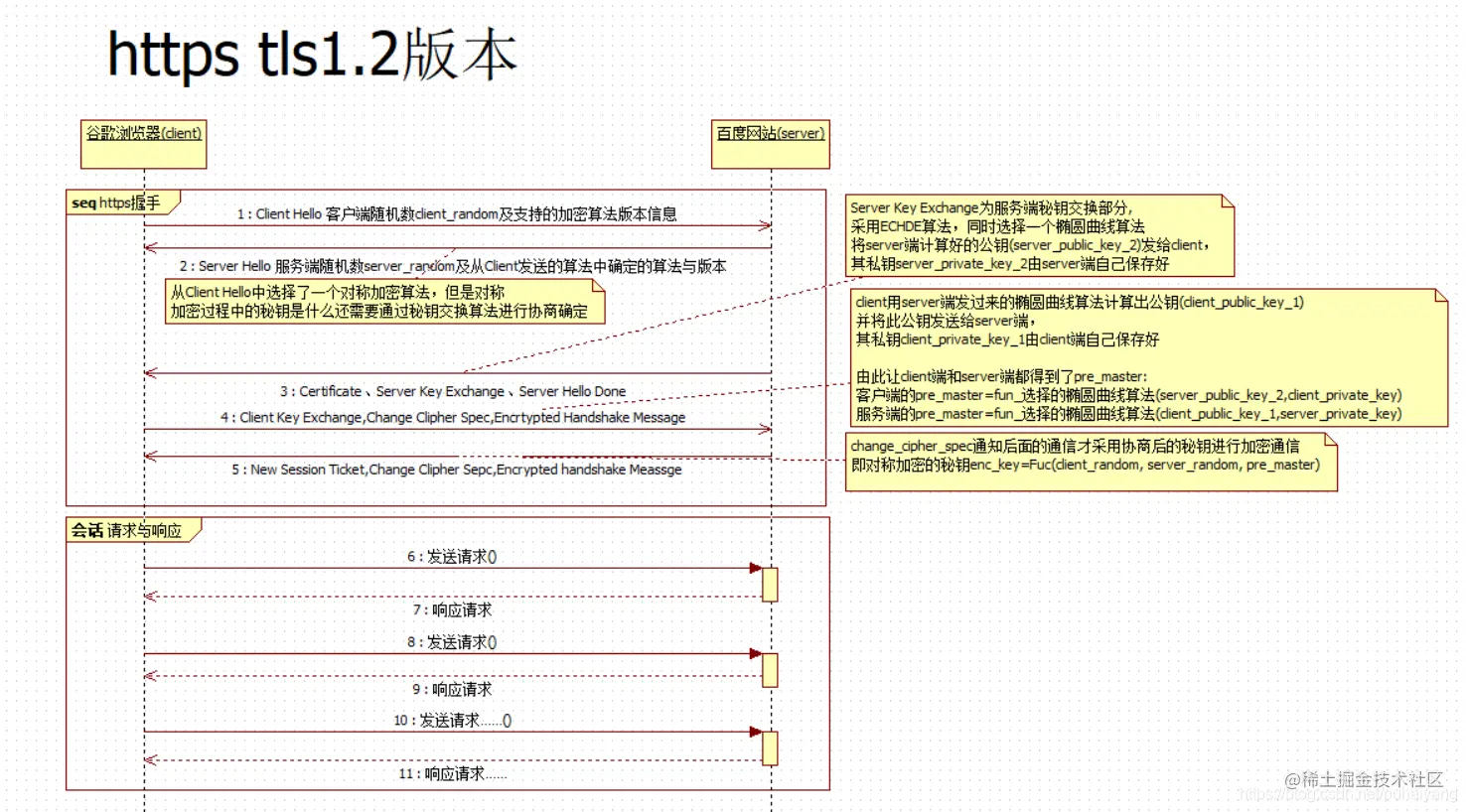Click the line '并将此公钥发送给server端，'
The image size is (1466, 812).
(946, 321)
